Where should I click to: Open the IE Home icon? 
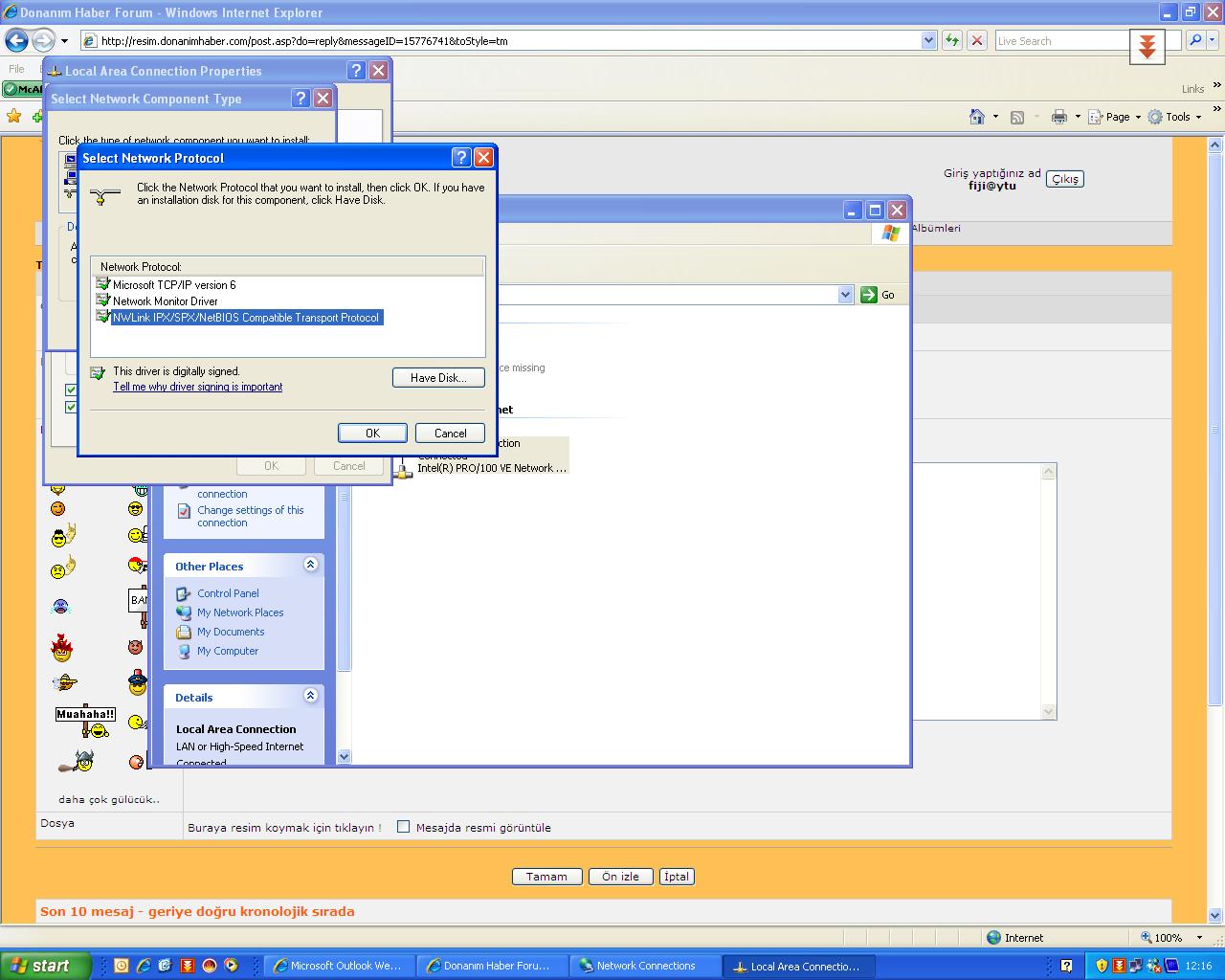[977, 117]
